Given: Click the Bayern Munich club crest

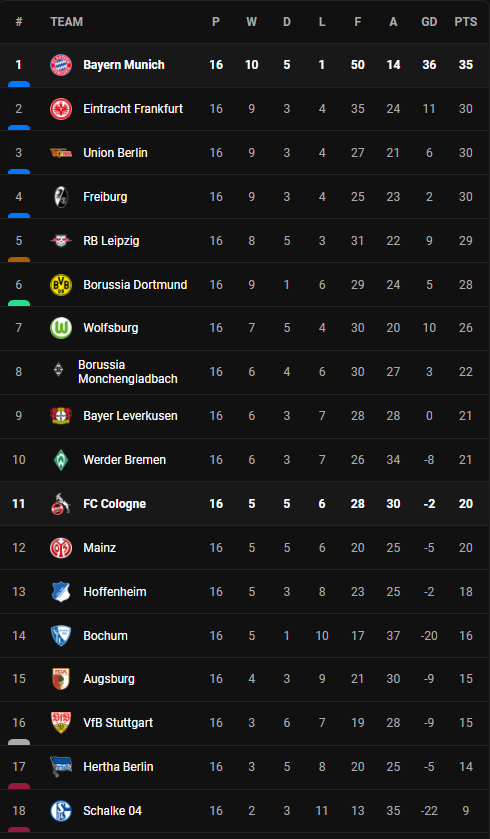Looking at the screenshot, I should [x=61, y=65].
